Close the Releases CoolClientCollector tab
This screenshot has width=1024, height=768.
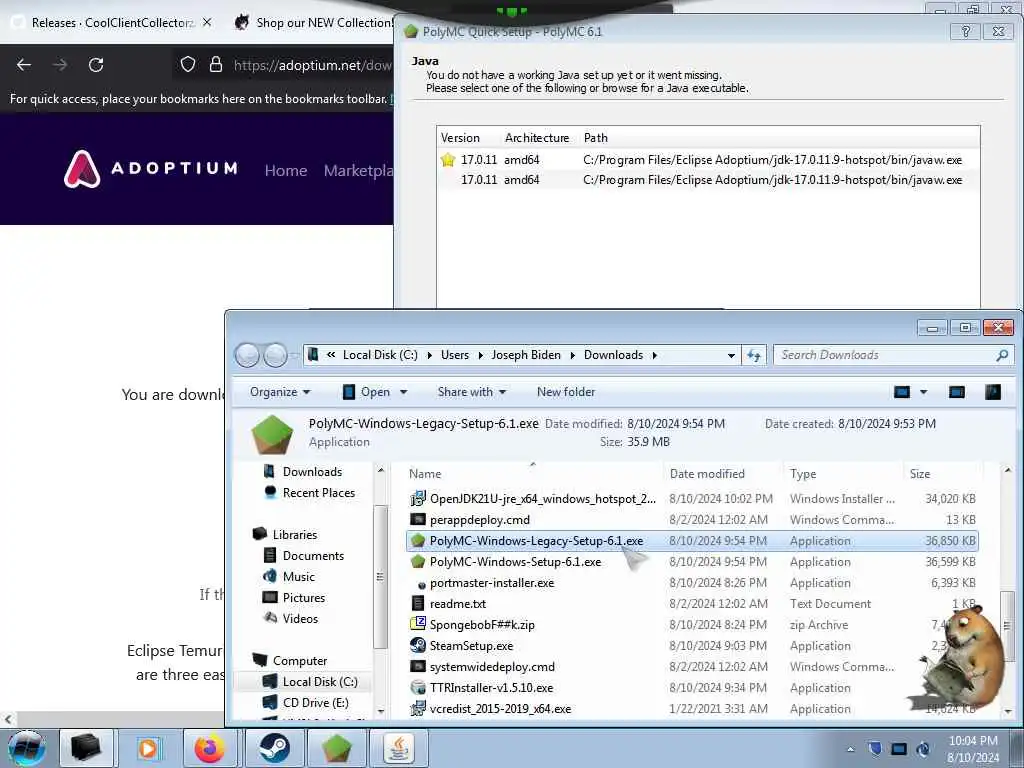coord(207,22)
